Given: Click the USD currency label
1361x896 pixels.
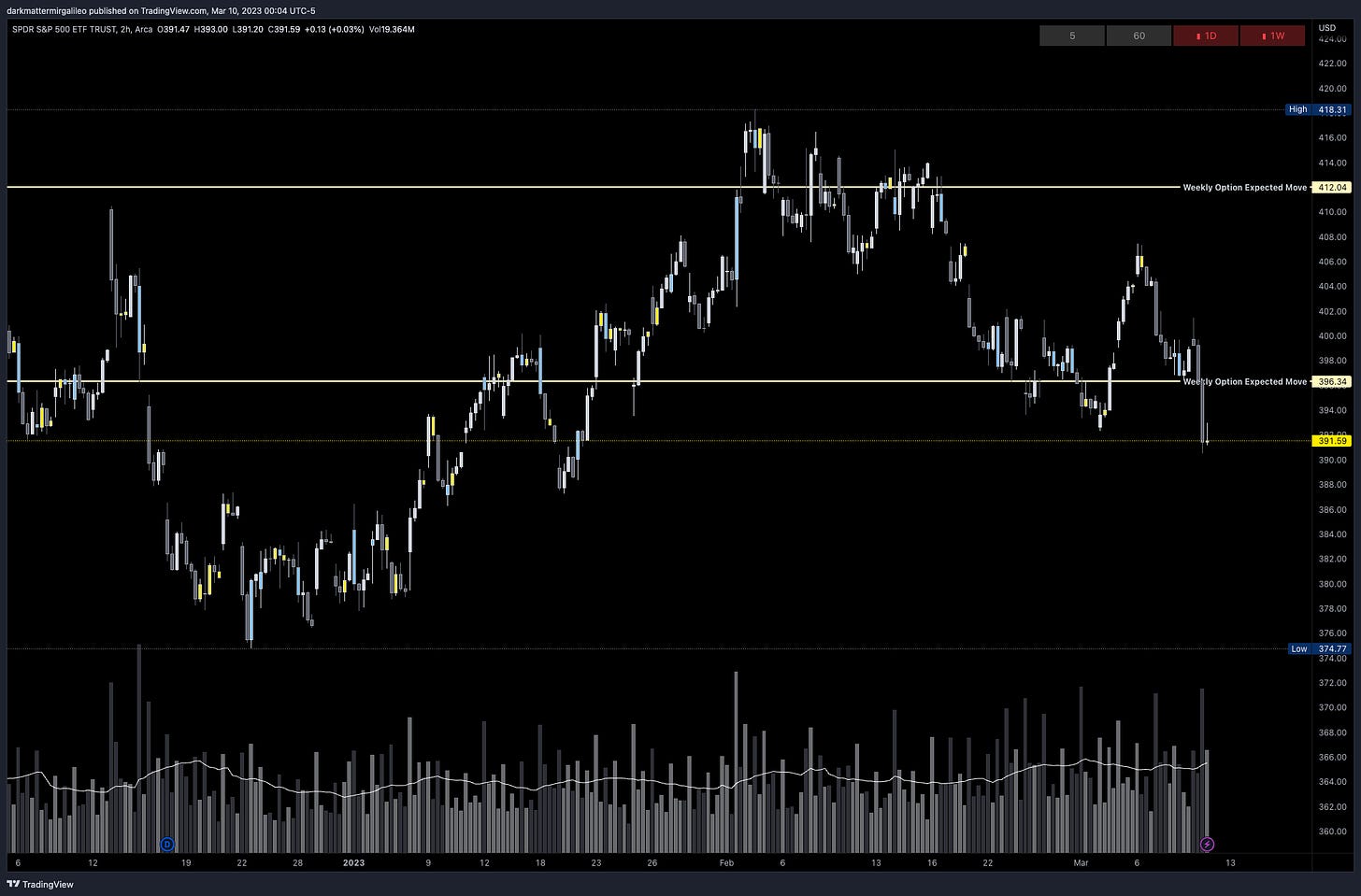Looking at the screenshot, I should pos(1326,28).
